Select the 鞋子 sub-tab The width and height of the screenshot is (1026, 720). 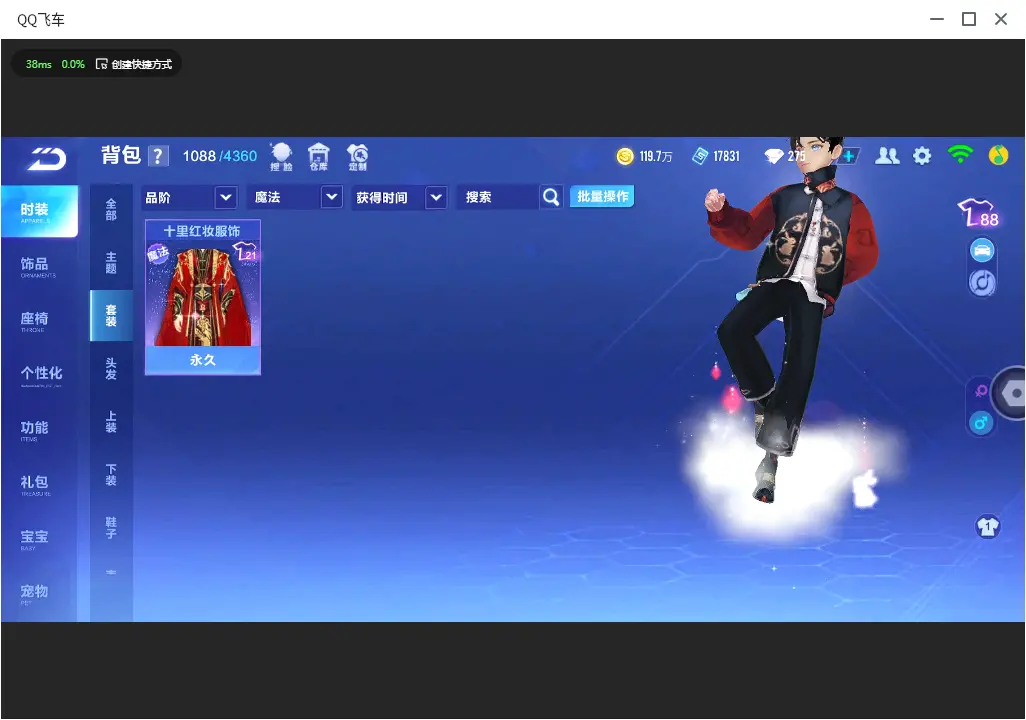click(x=111, y=528)
